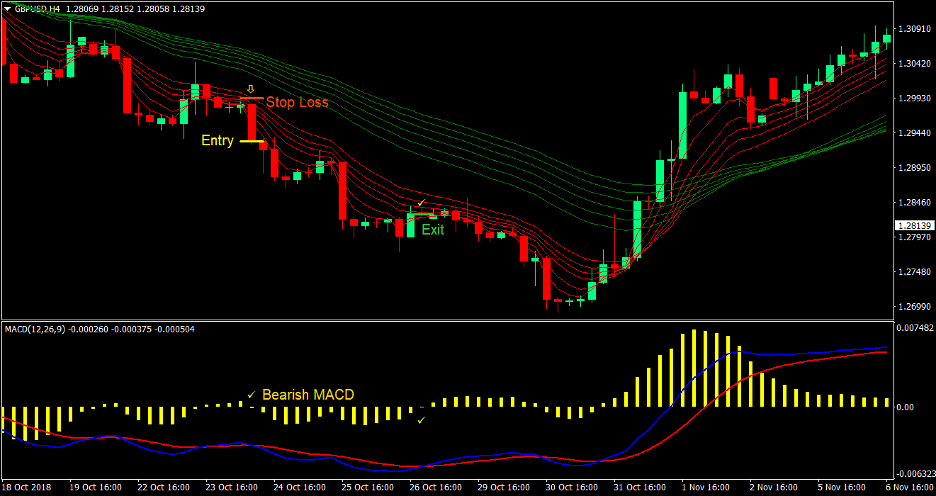Click the GBPUSD H4 chart title
Screen dimensions: 936x496
coord(38,9)
